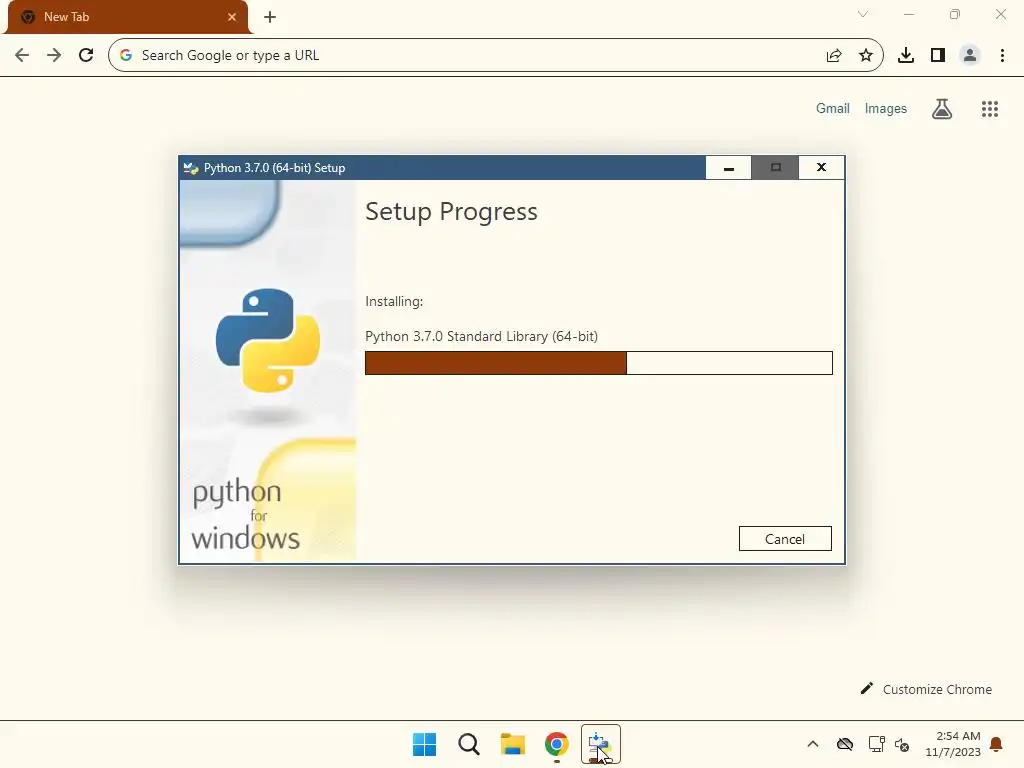
Task: Share this page icon in address bar
Action: pos(834,56)
